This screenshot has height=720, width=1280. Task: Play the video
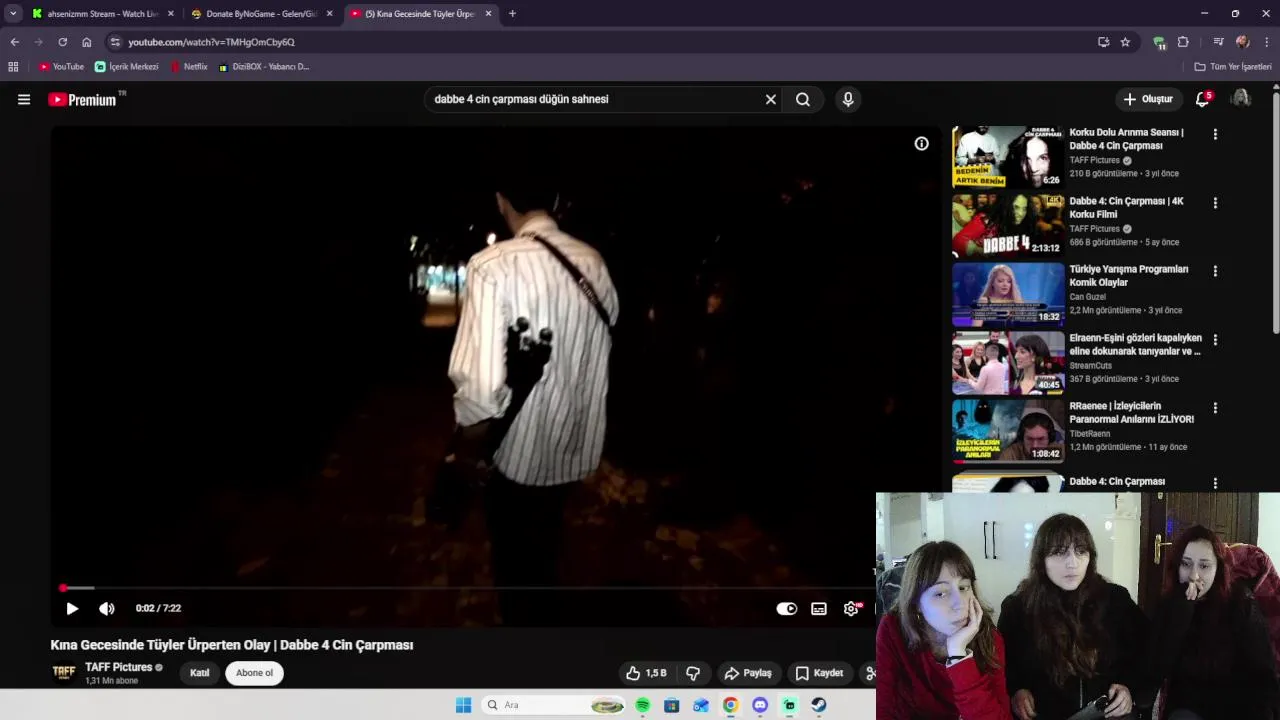[x=72, y=608]
